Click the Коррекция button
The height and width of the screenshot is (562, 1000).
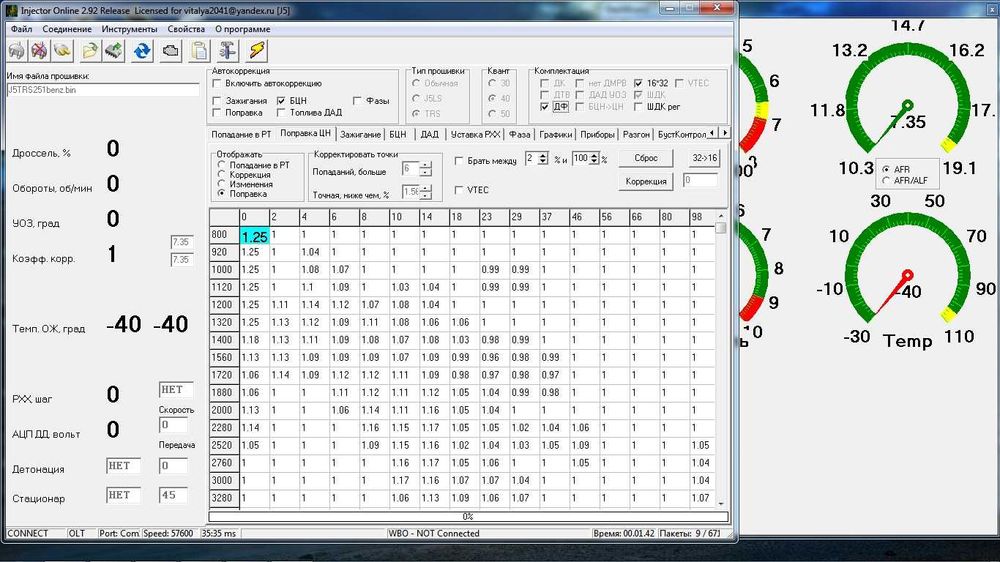coord(645,181)
